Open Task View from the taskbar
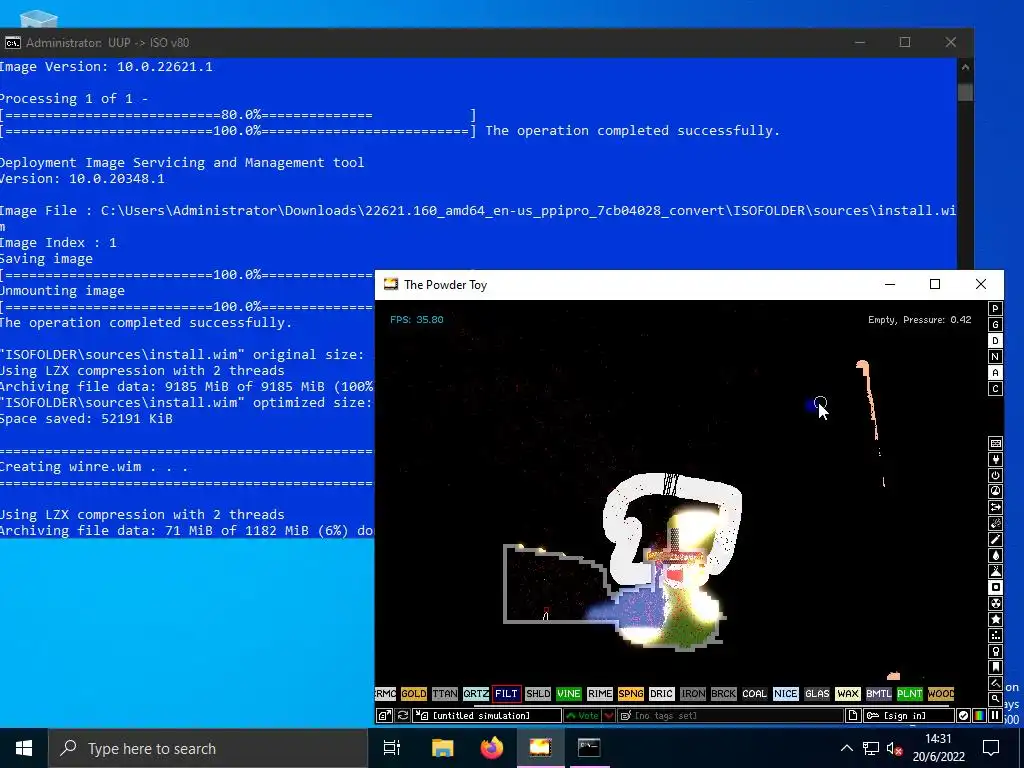 392,748
